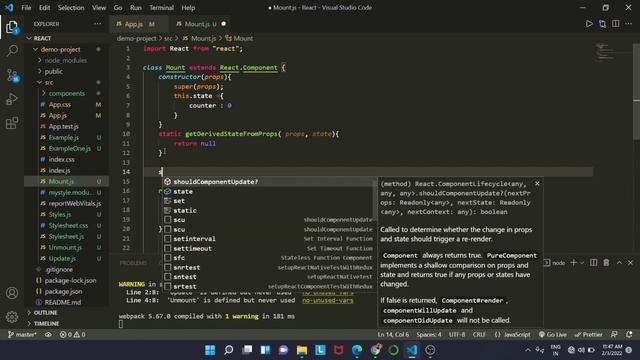Click the feedback icon in status bar

pyautogui.click(x=614, y=335)
